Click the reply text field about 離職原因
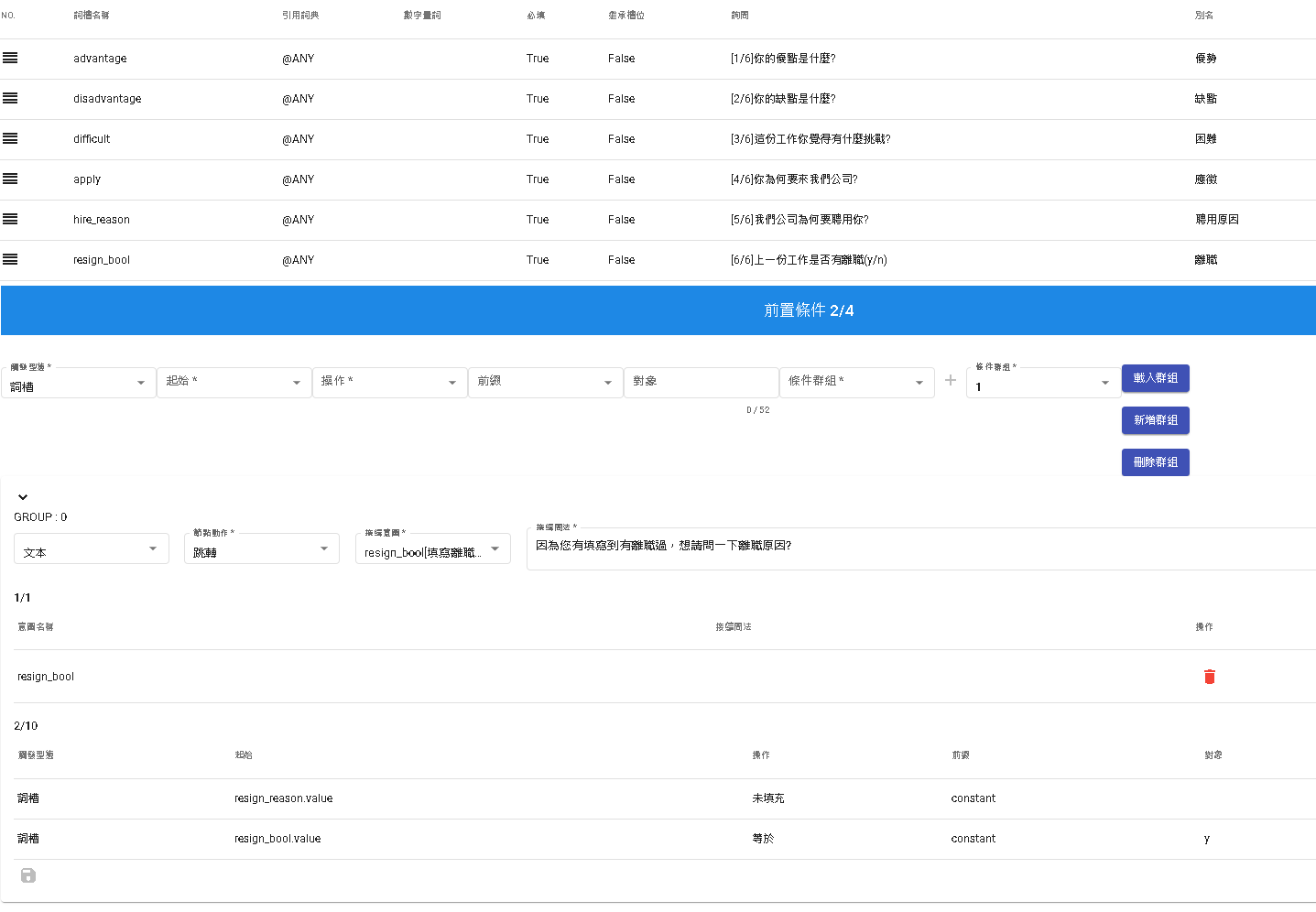 pyautogui.click(x=921, y=548)
